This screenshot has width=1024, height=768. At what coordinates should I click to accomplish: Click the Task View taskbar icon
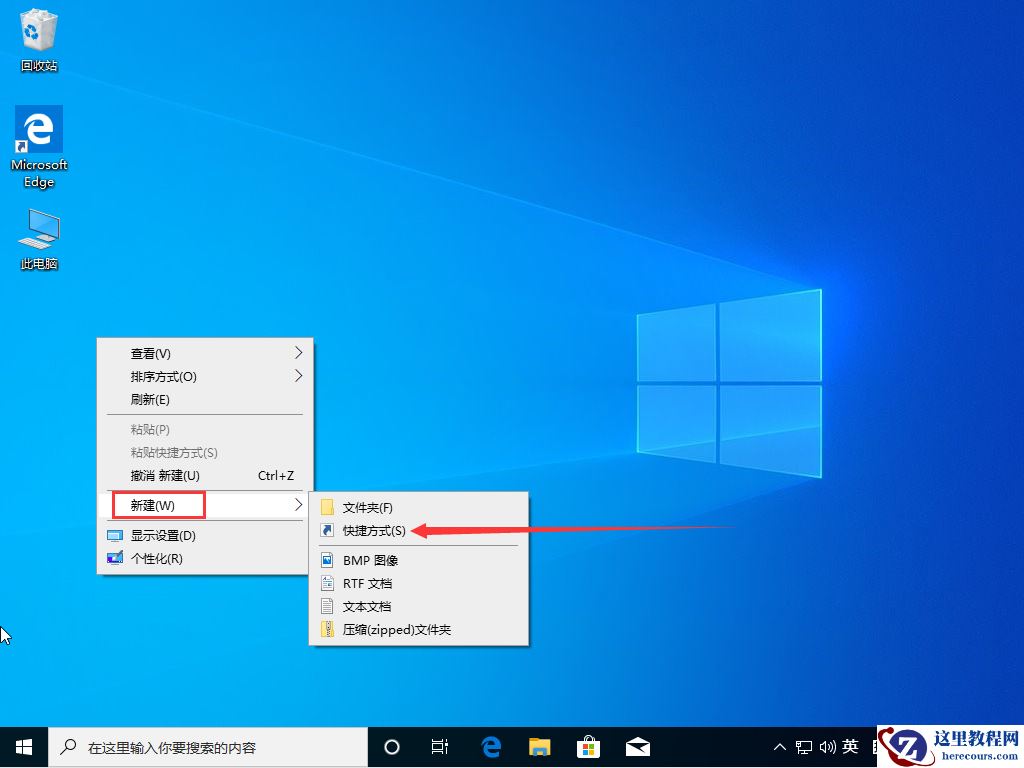[440, 746]
